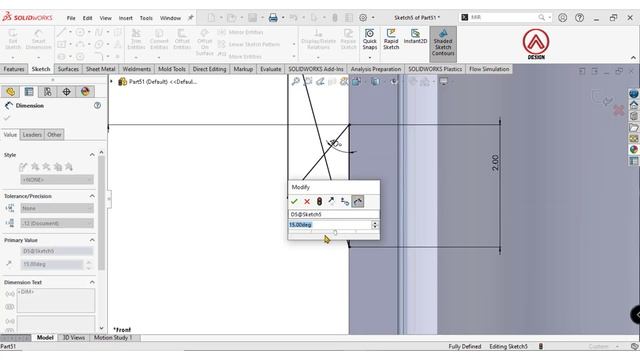Click the Dimension Text <DIM> box
Image resolution: width=640 pixels, height=360 pixels.
(x=56, y=301)
